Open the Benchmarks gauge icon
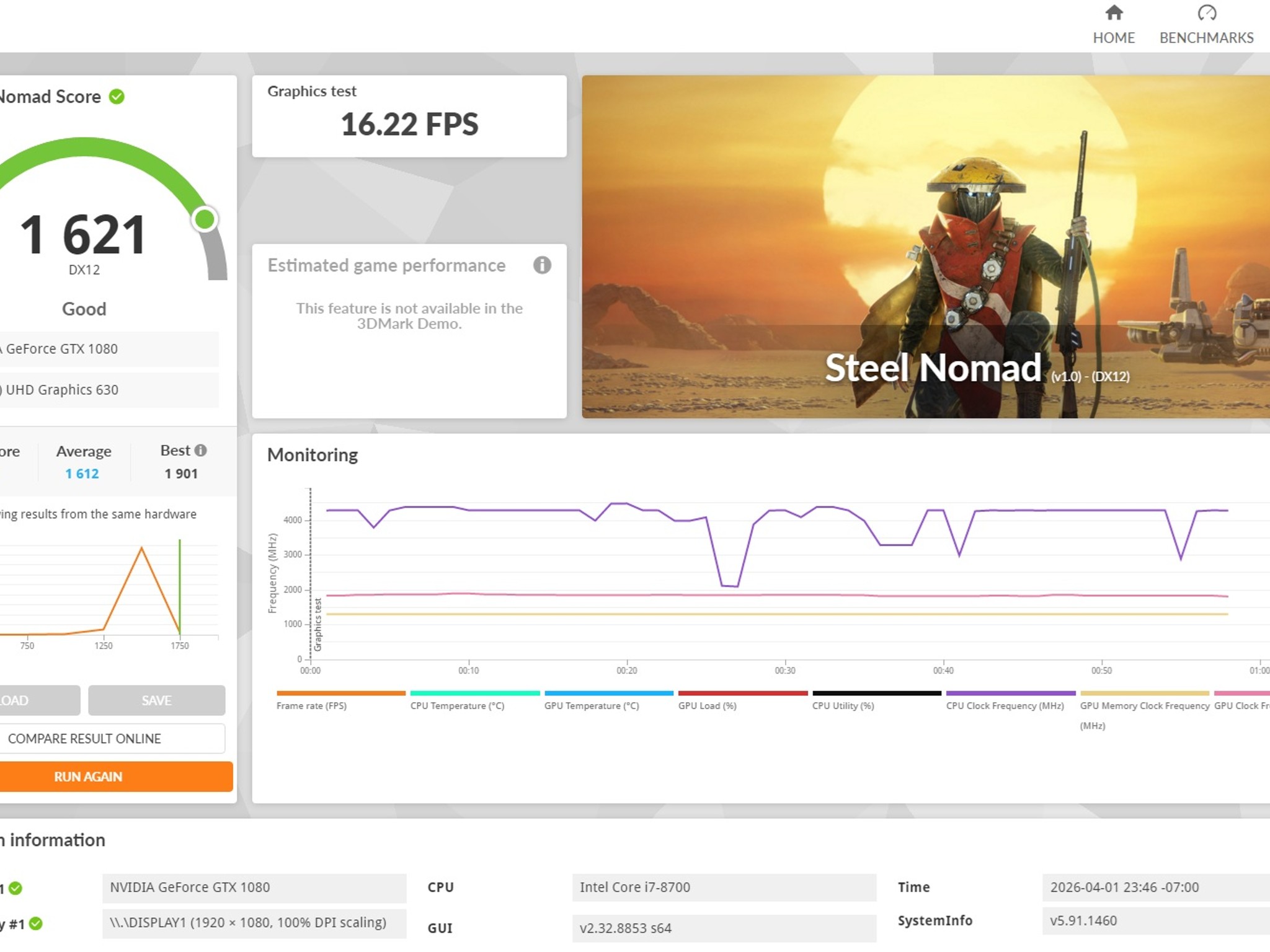The image size is (1270, 952). 1206,12
